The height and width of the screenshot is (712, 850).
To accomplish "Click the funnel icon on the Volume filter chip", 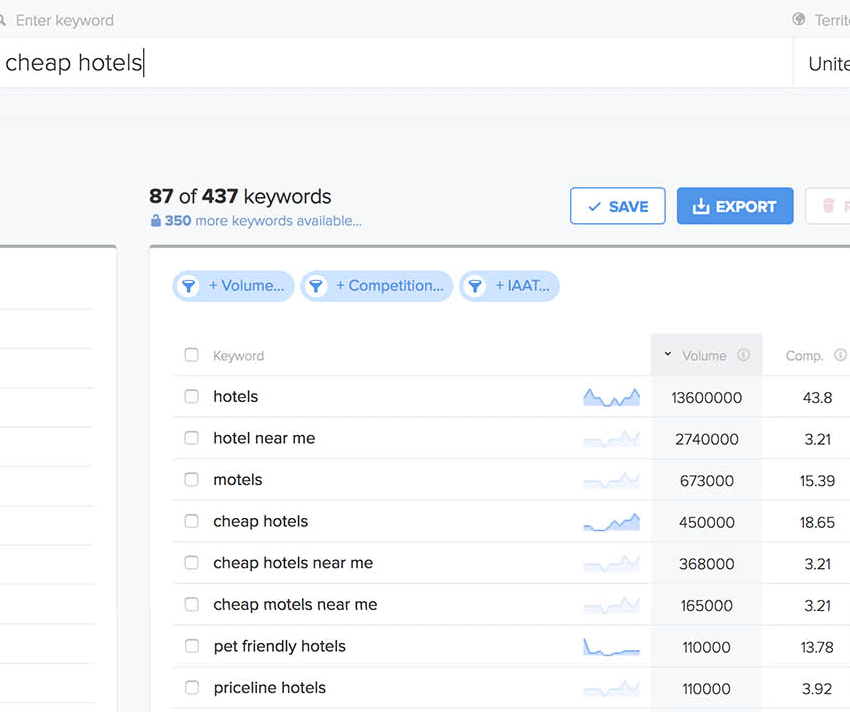I will click(189, 286).
